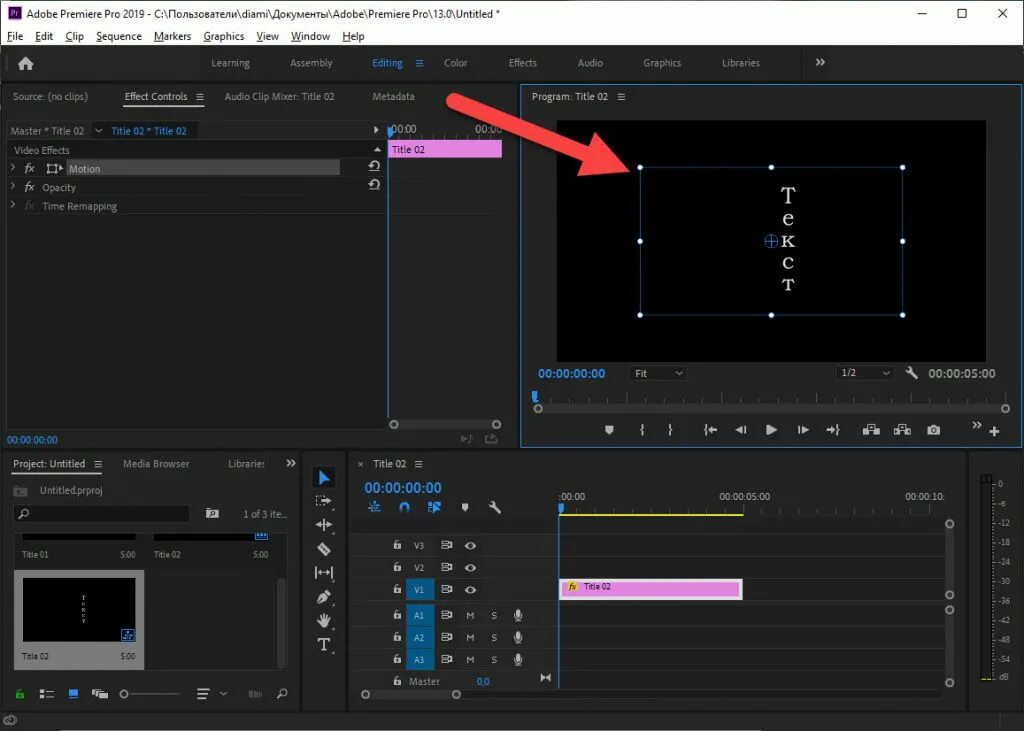Solo the A2 audio track
The height and width of the screenshot is (731, 1024).
[x=494, y=638]
